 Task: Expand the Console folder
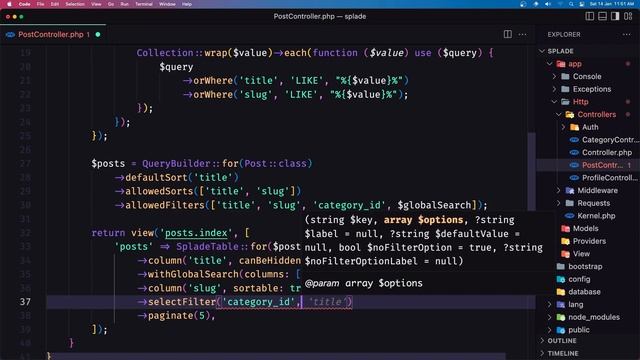pyautogui.click(x=554, y=76)
